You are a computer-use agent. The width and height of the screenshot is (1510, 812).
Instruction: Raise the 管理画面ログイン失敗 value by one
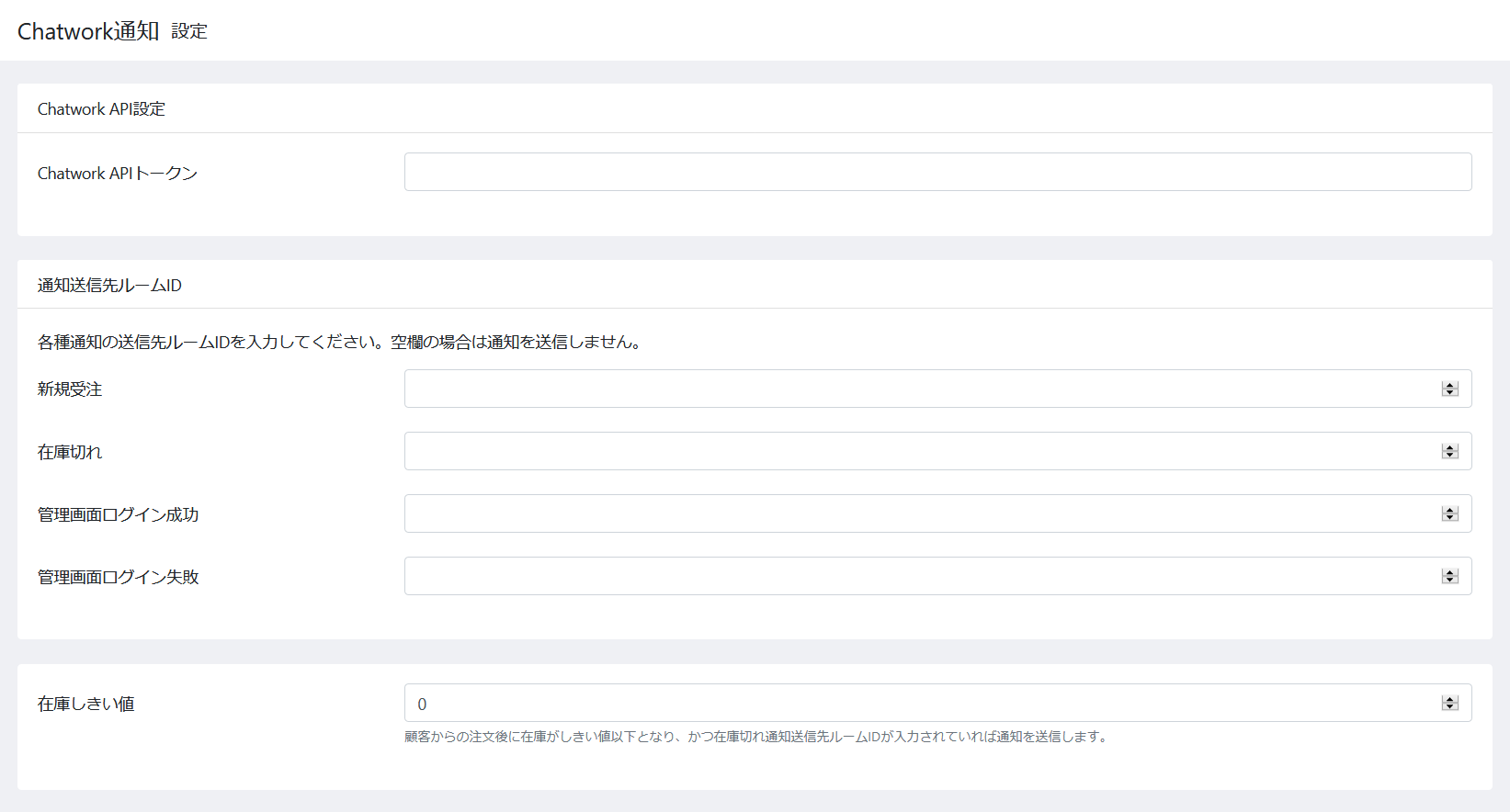pyautogui.click(x=1450, y=572)
